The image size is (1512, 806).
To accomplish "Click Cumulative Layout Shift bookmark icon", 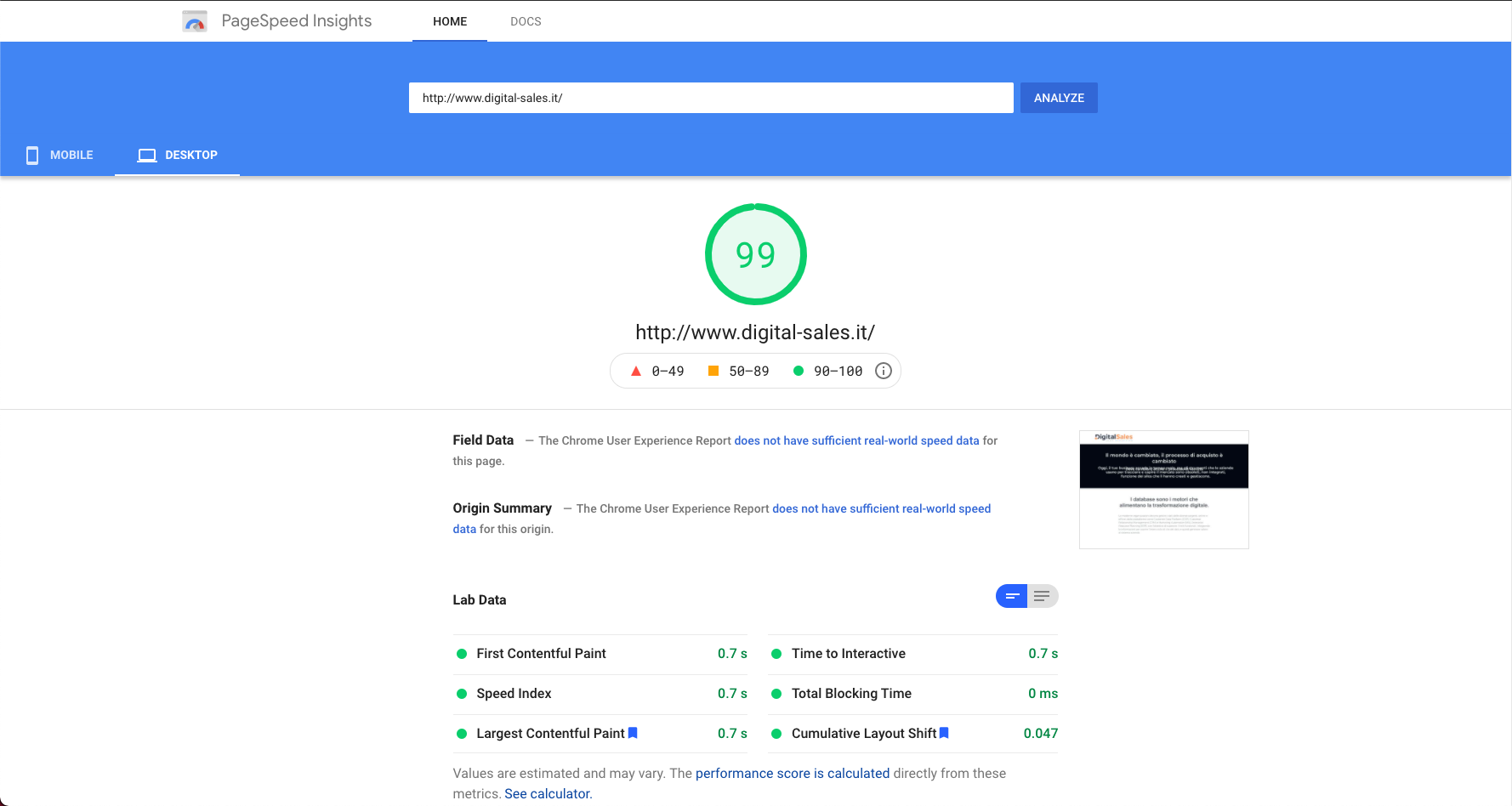I will (x=944, y=733).
